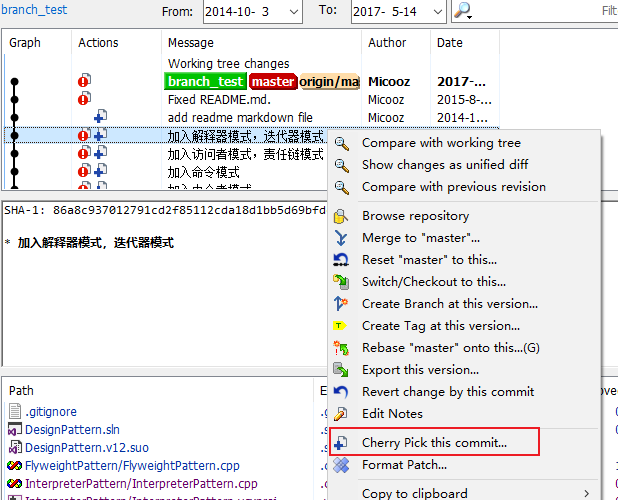Image resolution: width=618 pixels, height=500 pixels.
Task: Click the Browse repository icon
Action: pyautogui.click(x=341, y=216)
